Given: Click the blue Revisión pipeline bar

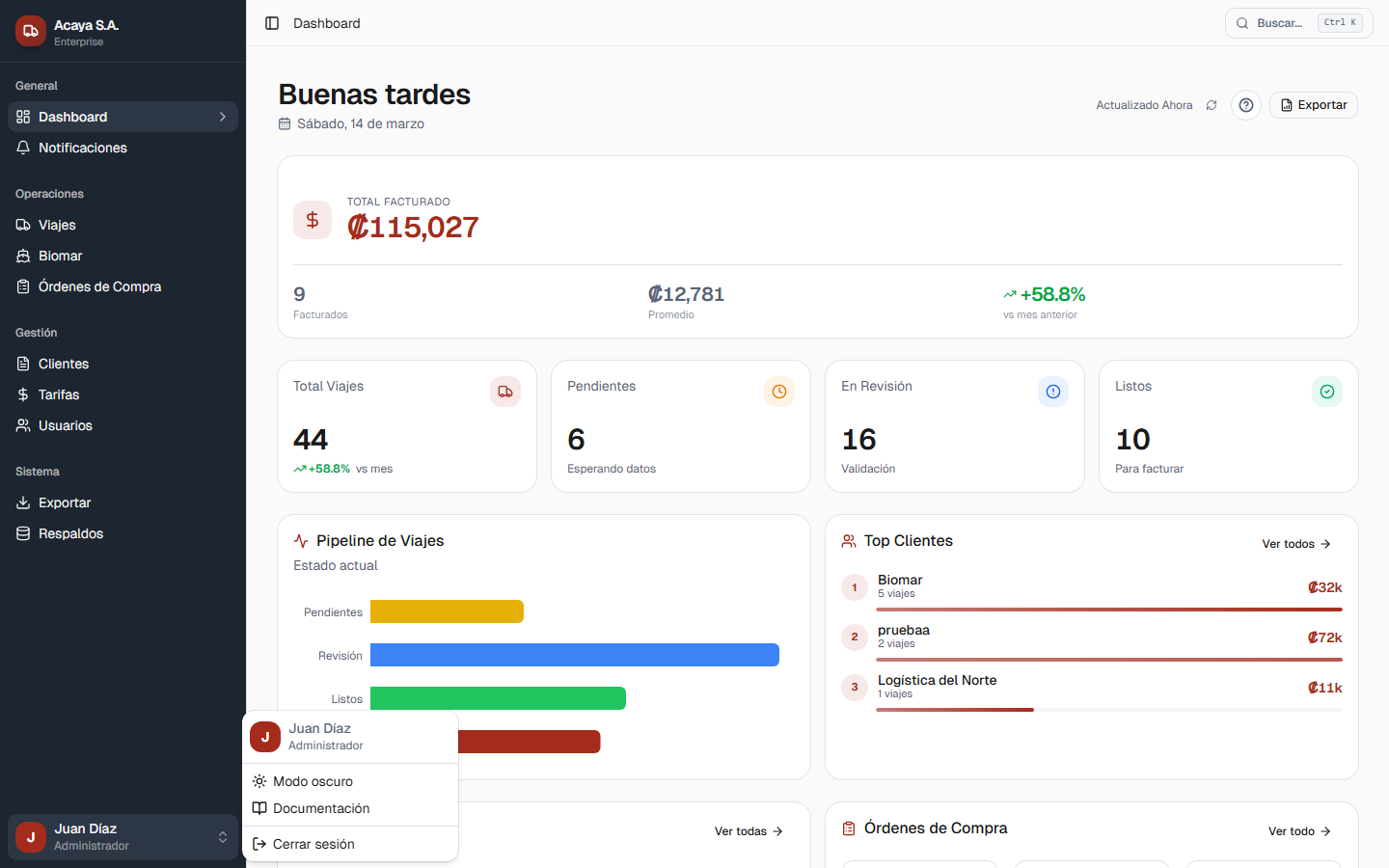Looking at the screenshot, I should click(x=575, y=655).
